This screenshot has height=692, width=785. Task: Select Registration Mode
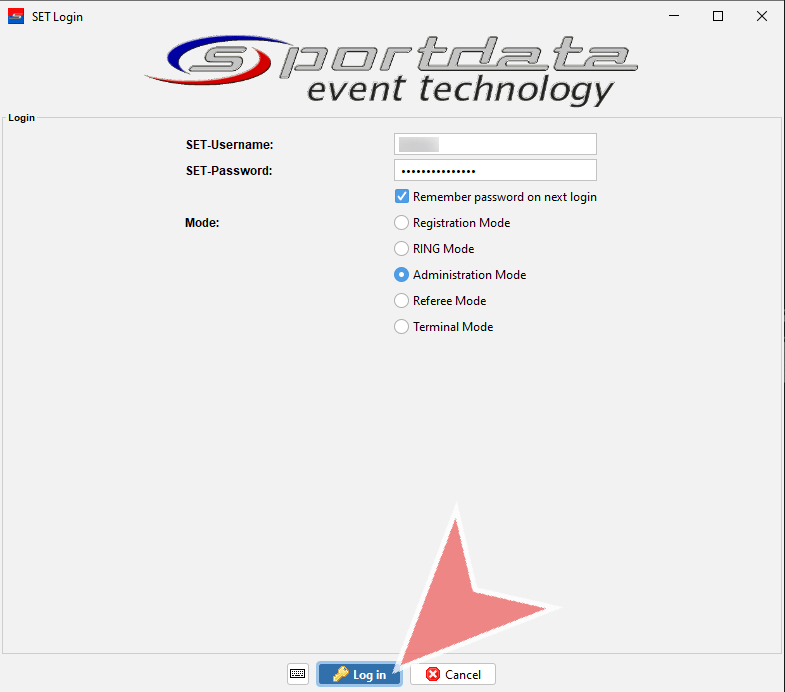click(402, 223)
